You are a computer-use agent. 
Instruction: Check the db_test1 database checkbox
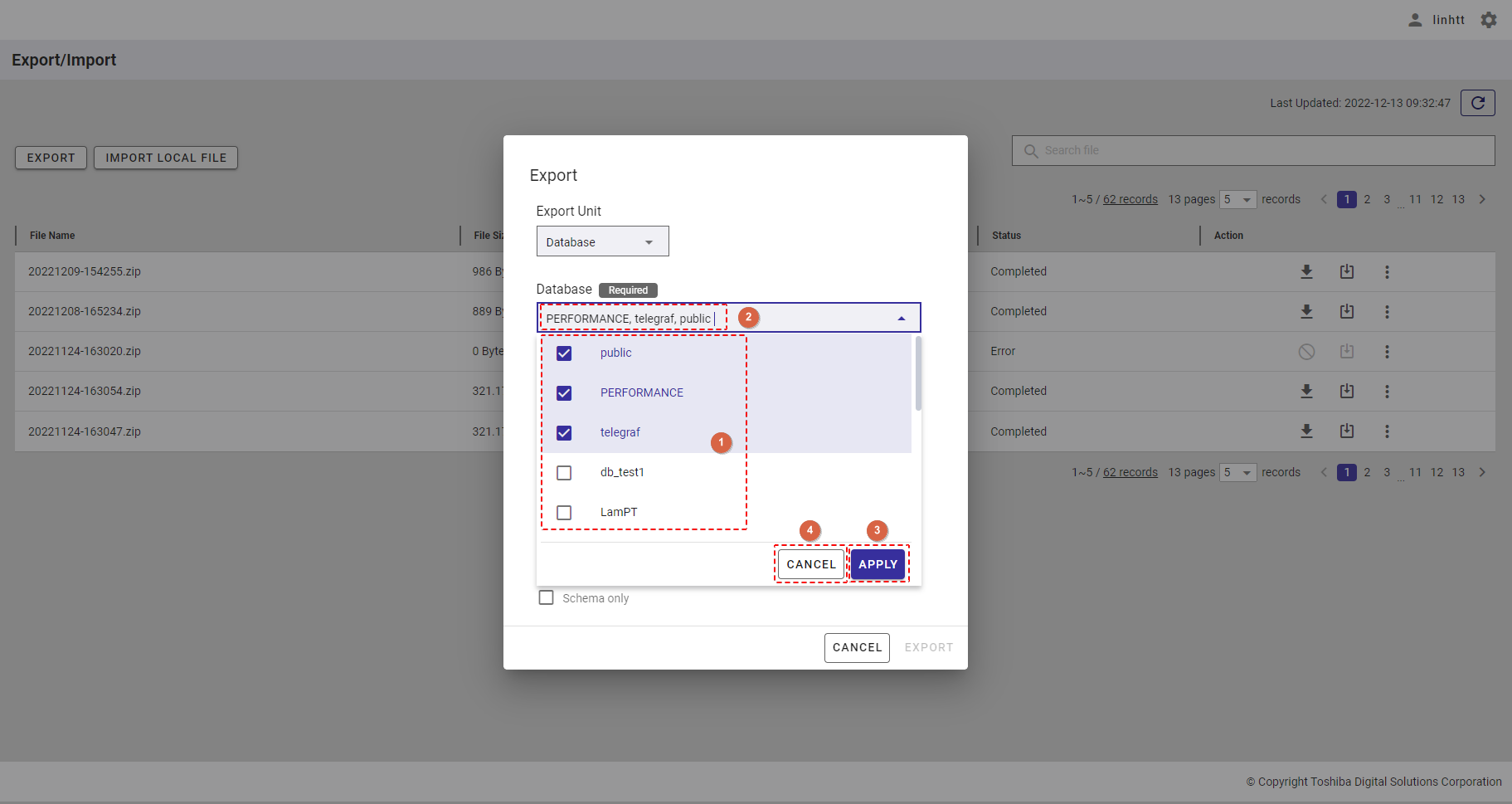(x=564, y=473)
